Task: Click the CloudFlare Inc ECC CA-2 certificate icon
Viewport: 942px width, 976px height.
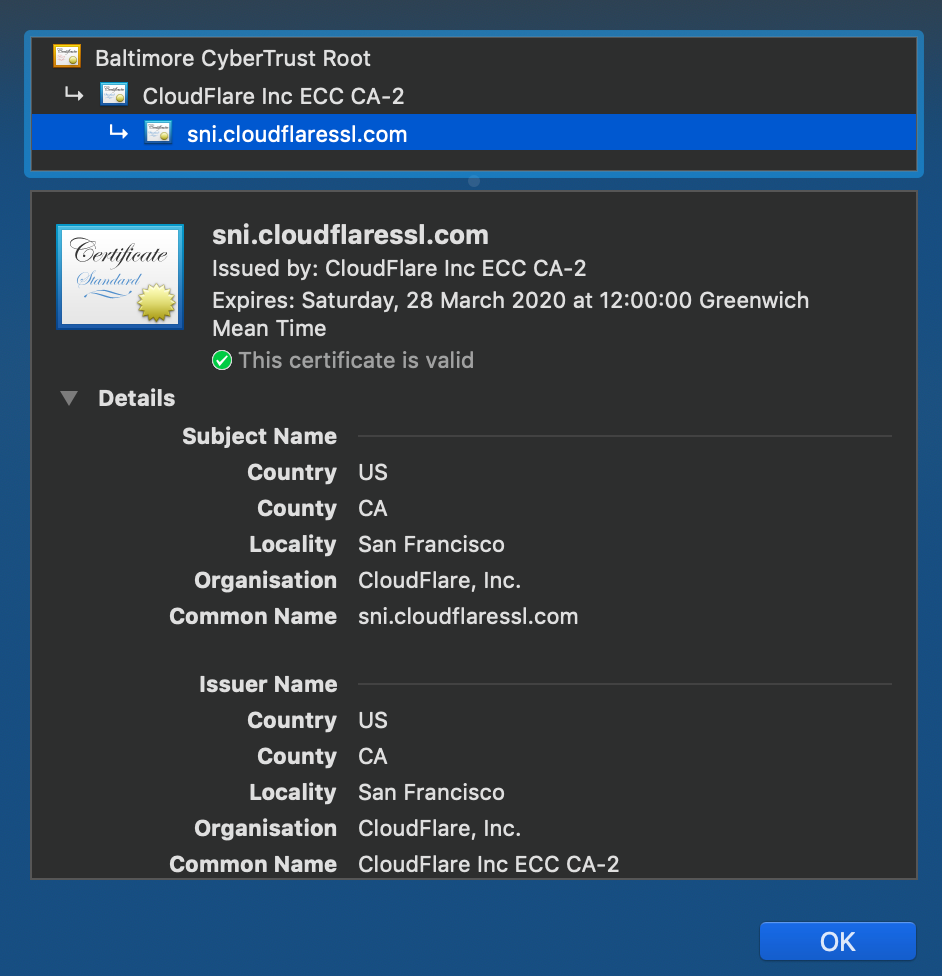Action: tap(114, 95)
